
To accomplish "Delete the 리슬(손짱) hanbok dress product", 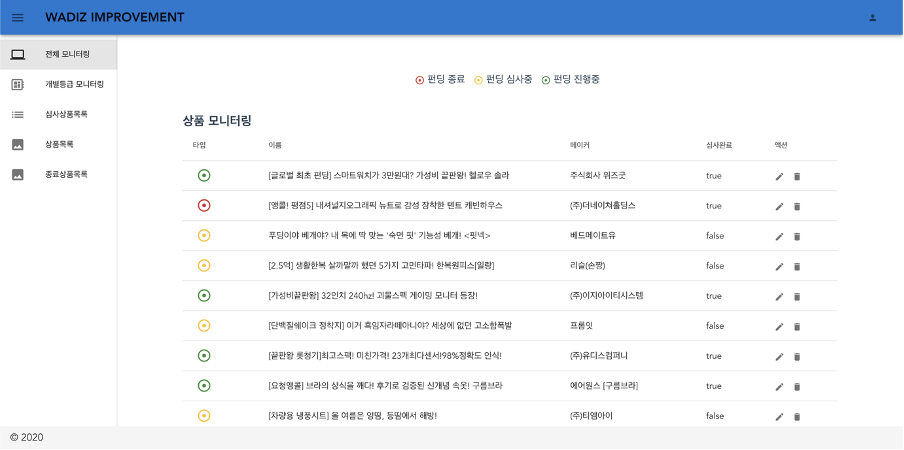I will tap(797, 266).
